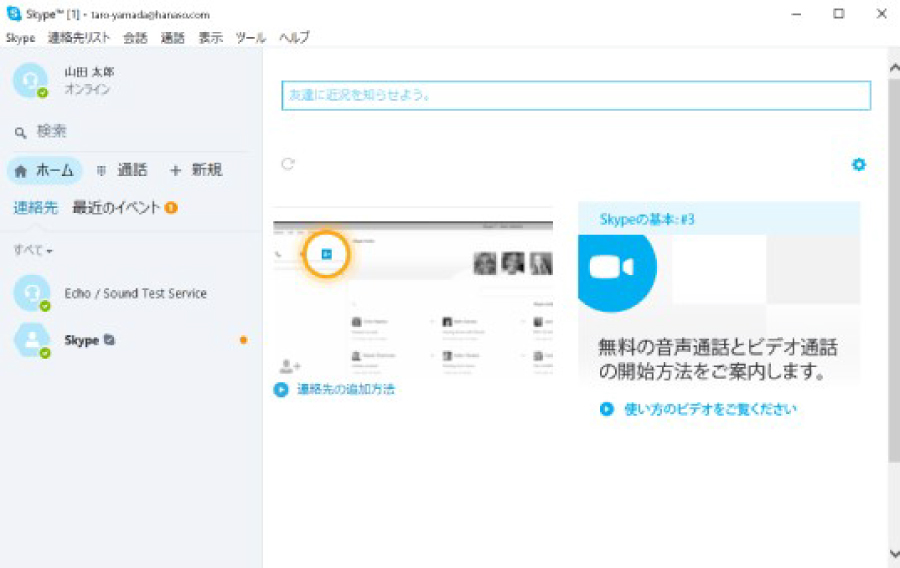Click 山田 太郎 profile avatar
This screenshot has width=900, height=568.
(x=30, y=80)
